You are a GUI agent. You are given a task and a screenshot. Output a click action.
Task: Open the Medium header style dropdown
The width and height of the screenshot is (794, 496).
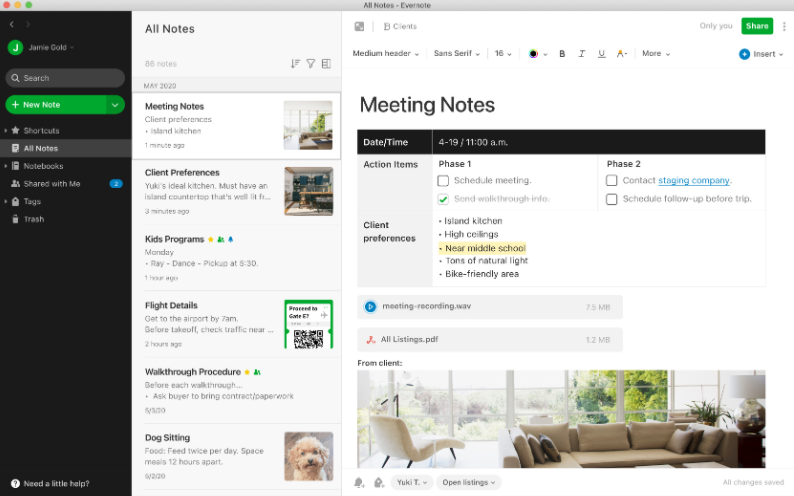[x=386, y=54]
